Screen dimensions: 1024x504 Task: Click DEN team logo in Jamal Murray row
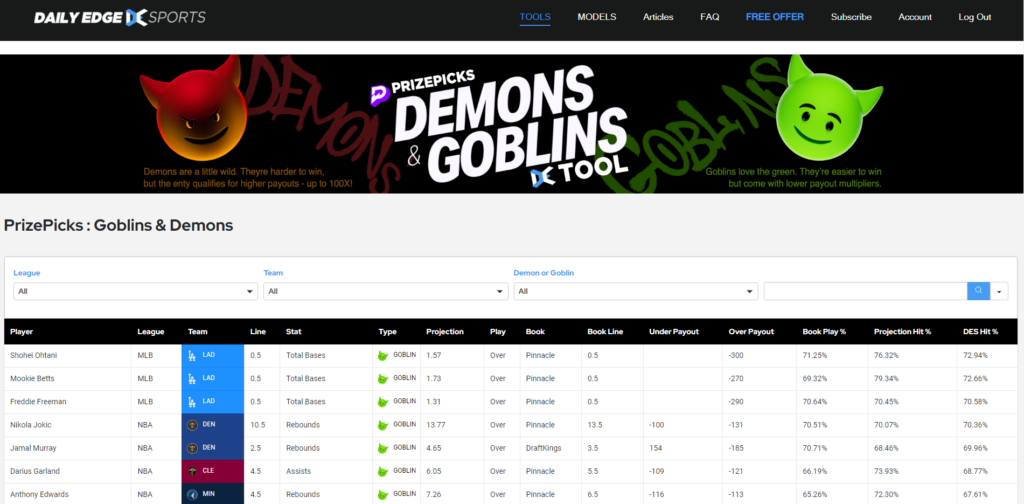[x=192, y=449]
